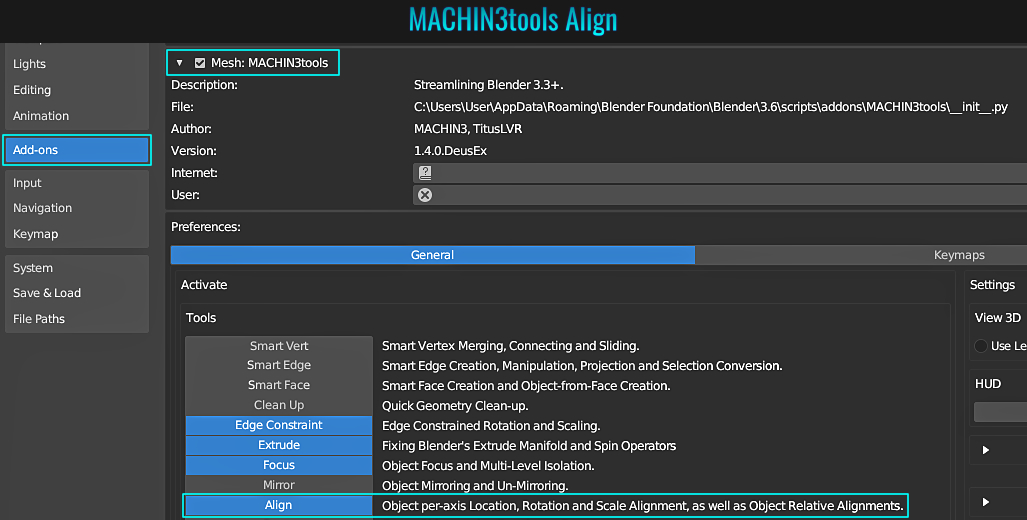Enable the Clean Up tool
The width and height of the screenshot is (1027, 520).
(x=279, y=405)
